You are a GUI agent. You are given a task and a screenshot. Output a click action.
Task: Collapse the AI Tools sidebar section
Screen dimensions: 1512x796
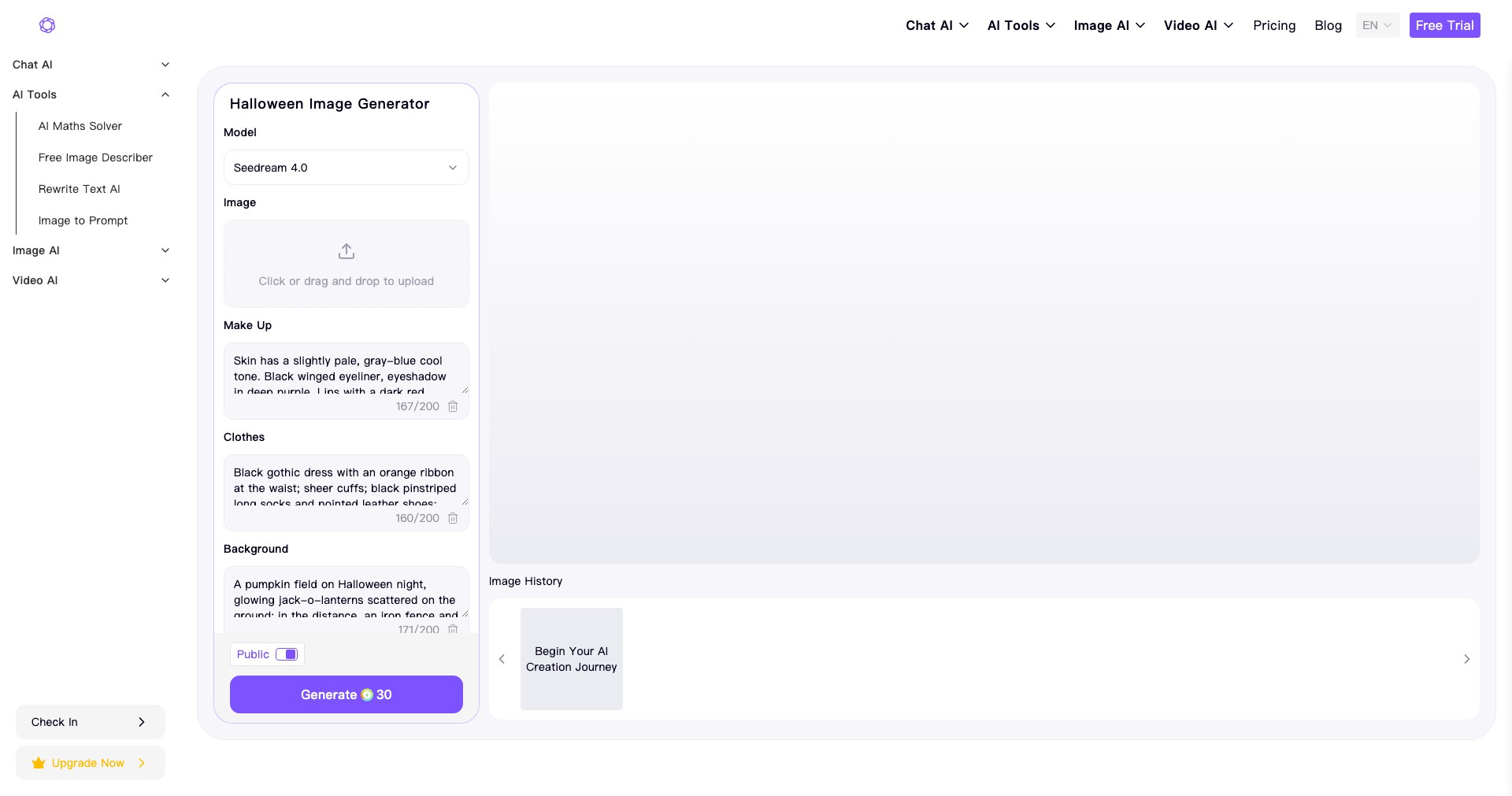point(91,94)
